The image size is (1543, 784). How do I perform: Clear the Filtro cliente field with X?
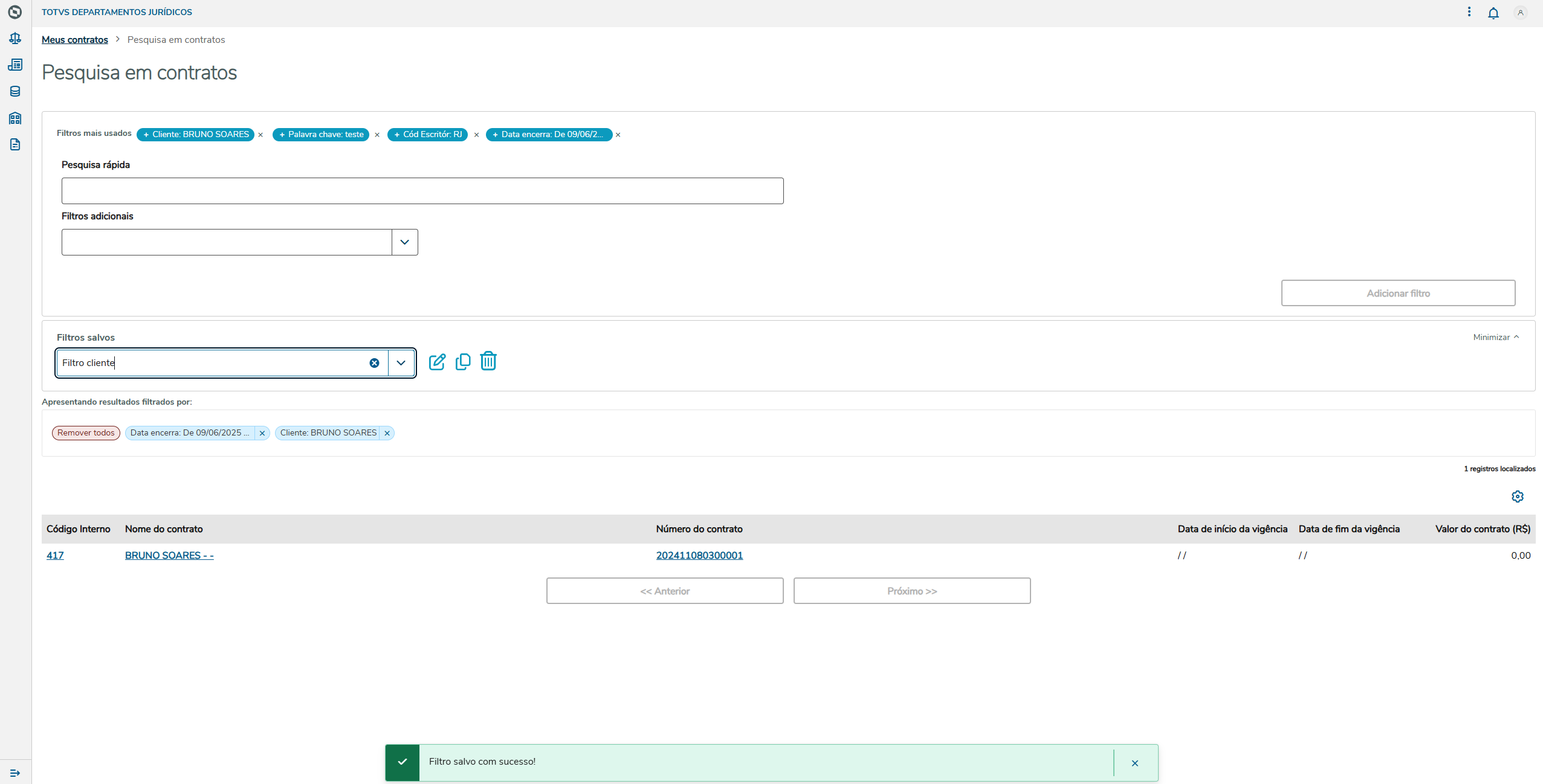[x=374, y=363]
